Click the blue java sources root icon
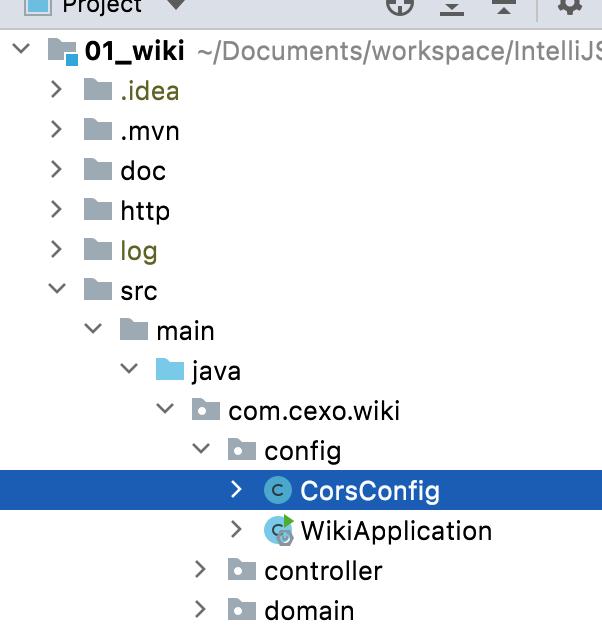The width and height of the screenshot is (602, 626). click(170, 369)
